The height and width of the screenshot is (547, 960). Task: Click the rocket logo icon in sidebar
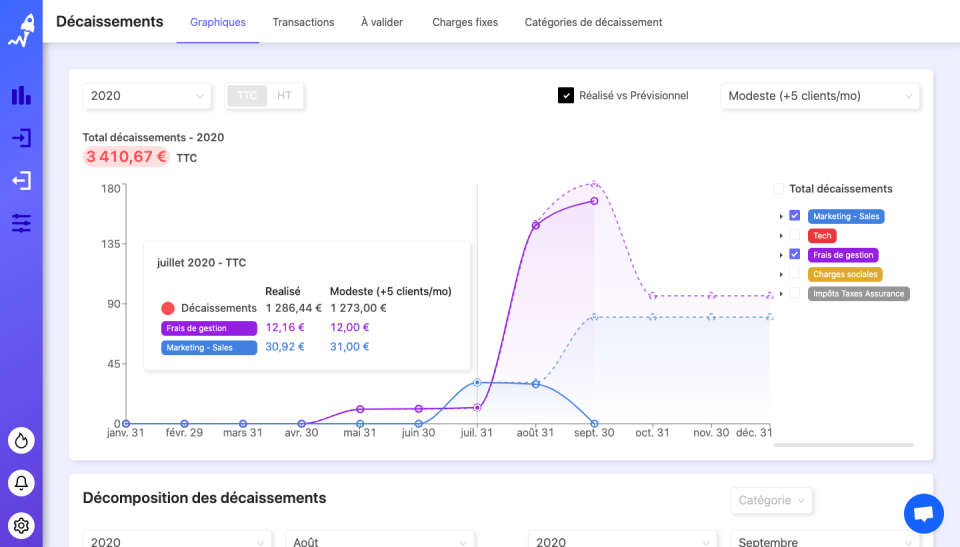click(21, 32)
